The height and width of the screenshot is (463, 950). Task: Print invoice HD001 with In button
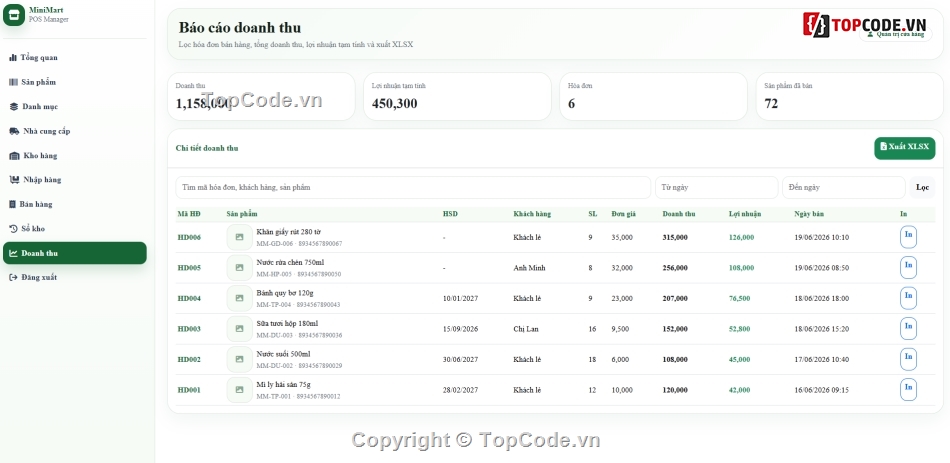(908, 390)
